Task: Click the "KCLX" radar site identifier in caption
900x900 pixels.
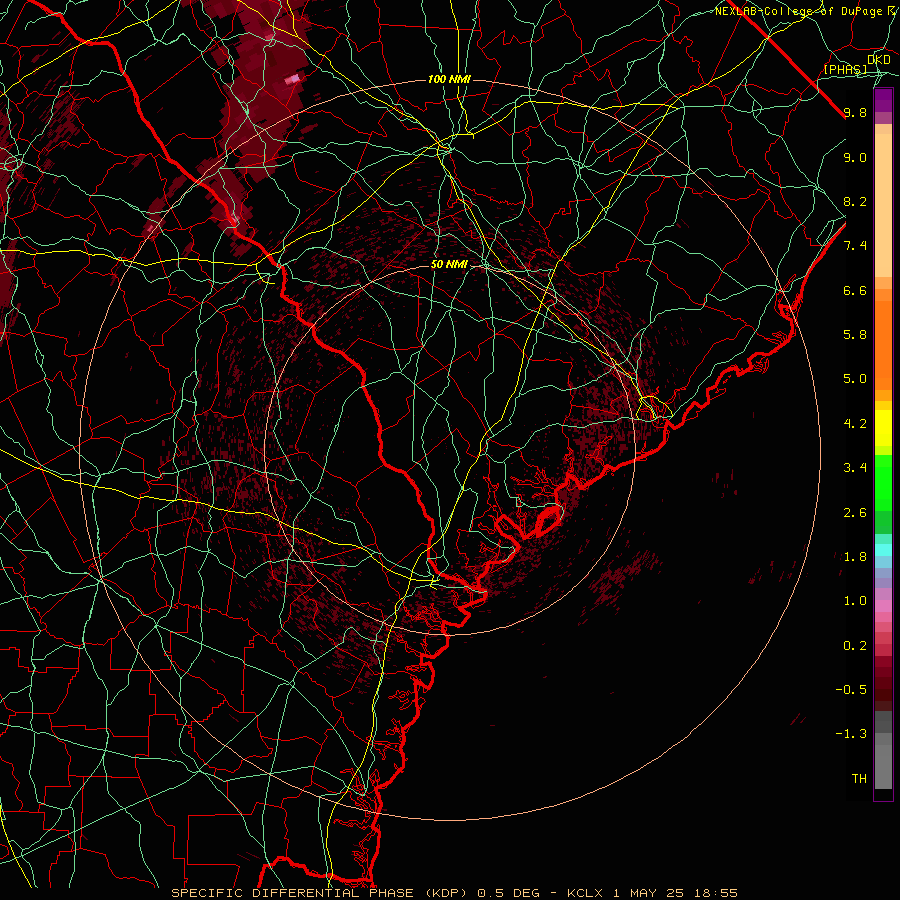Action: tap(585, 893)
